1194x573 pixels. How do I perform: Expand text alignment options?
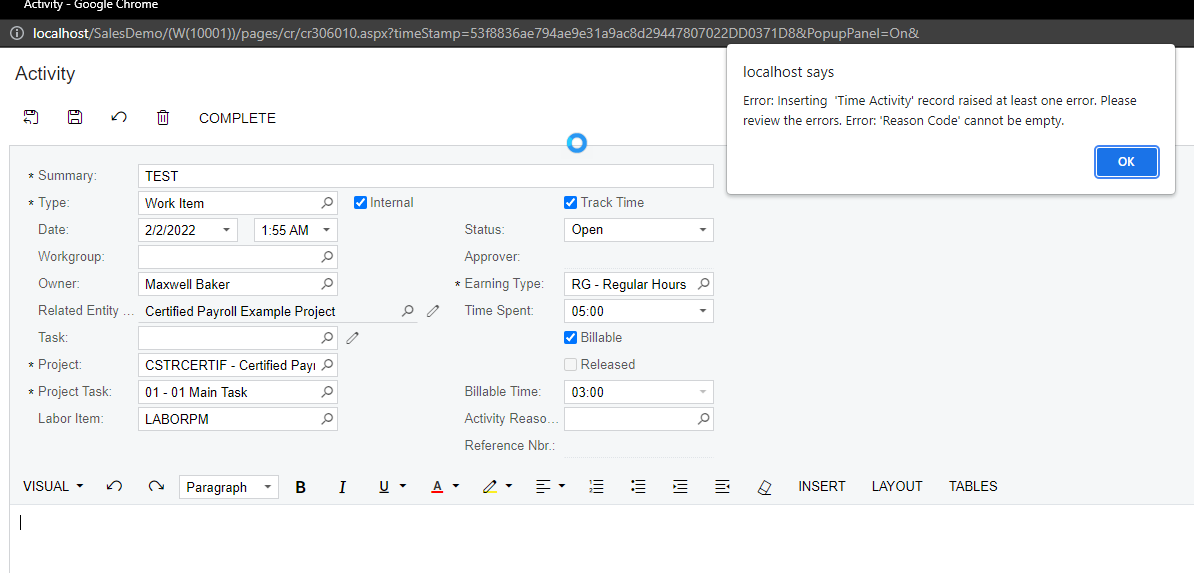562,486
